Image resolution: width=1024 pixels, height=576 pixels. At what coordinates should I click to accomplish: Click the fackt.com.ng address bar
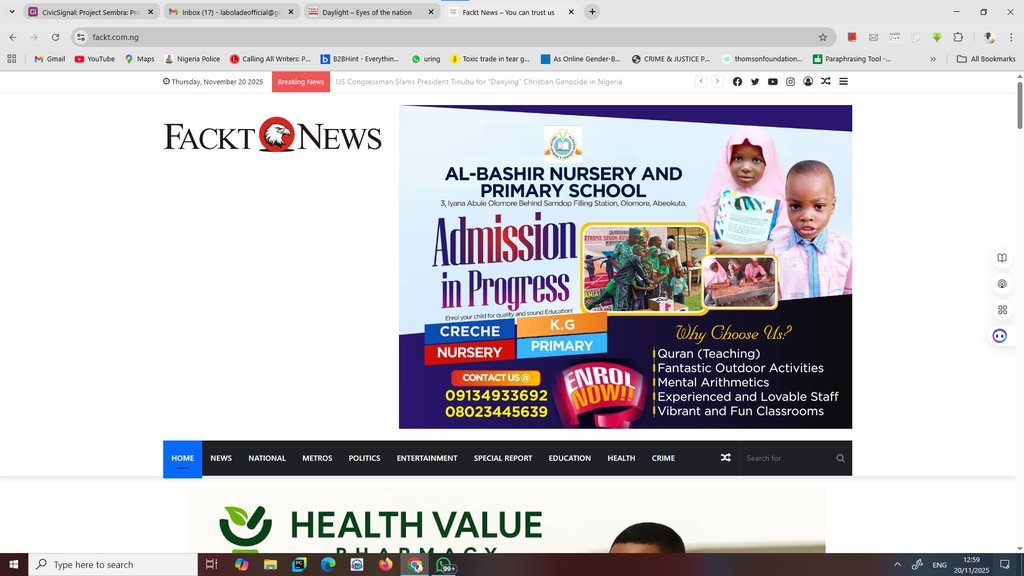pyautogui.click(x=451, y=37)
